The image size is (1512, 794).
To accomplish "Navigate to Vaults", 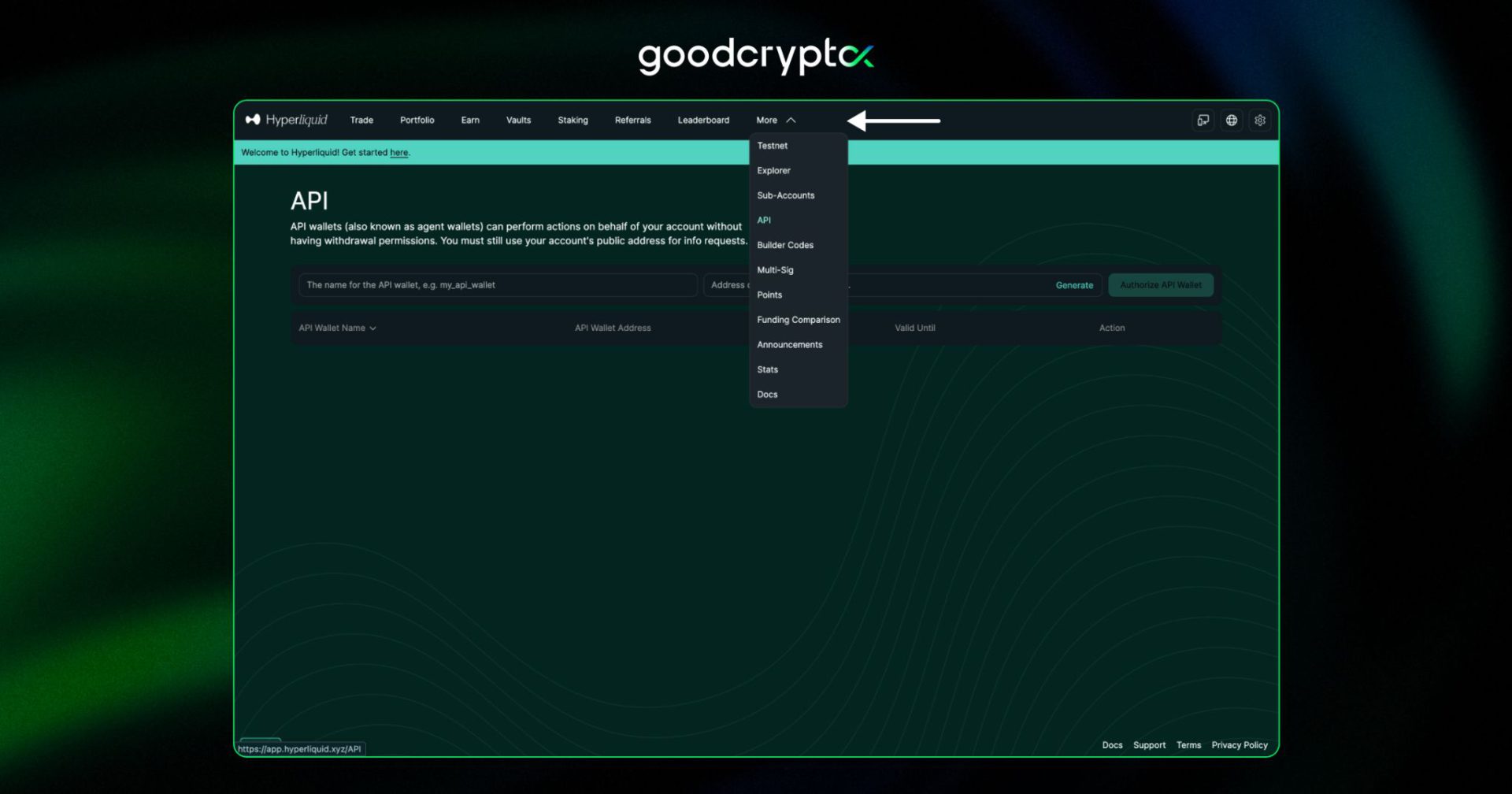I will coord(518,121).
